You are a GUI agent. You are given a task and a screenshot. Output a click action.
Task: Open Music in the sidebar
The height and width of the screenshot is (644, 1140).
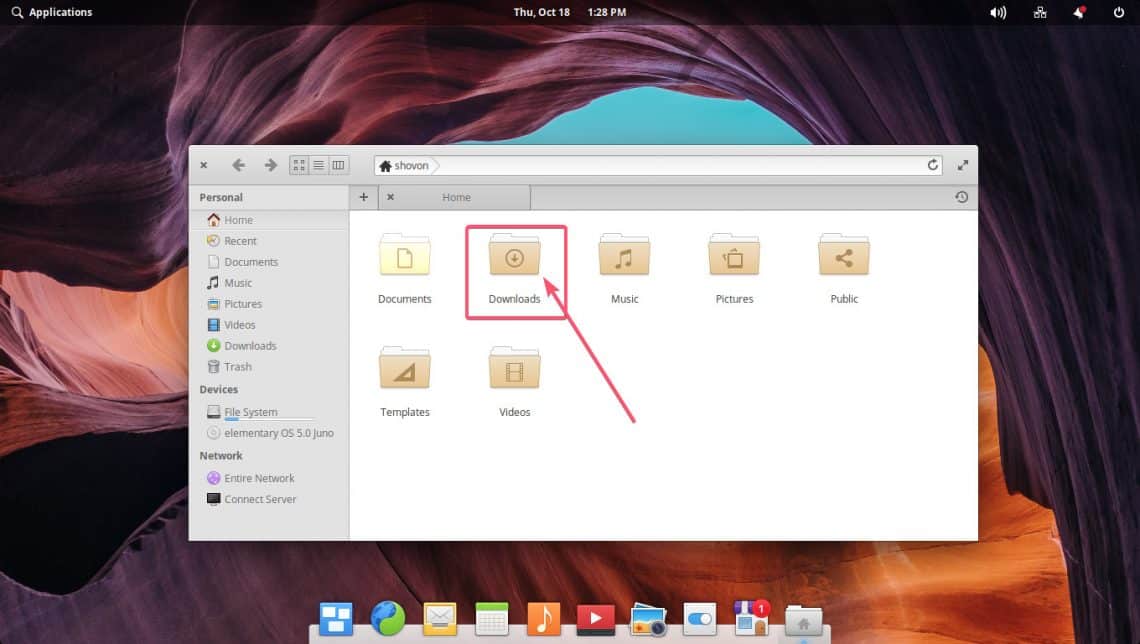(x=269, y=283)
